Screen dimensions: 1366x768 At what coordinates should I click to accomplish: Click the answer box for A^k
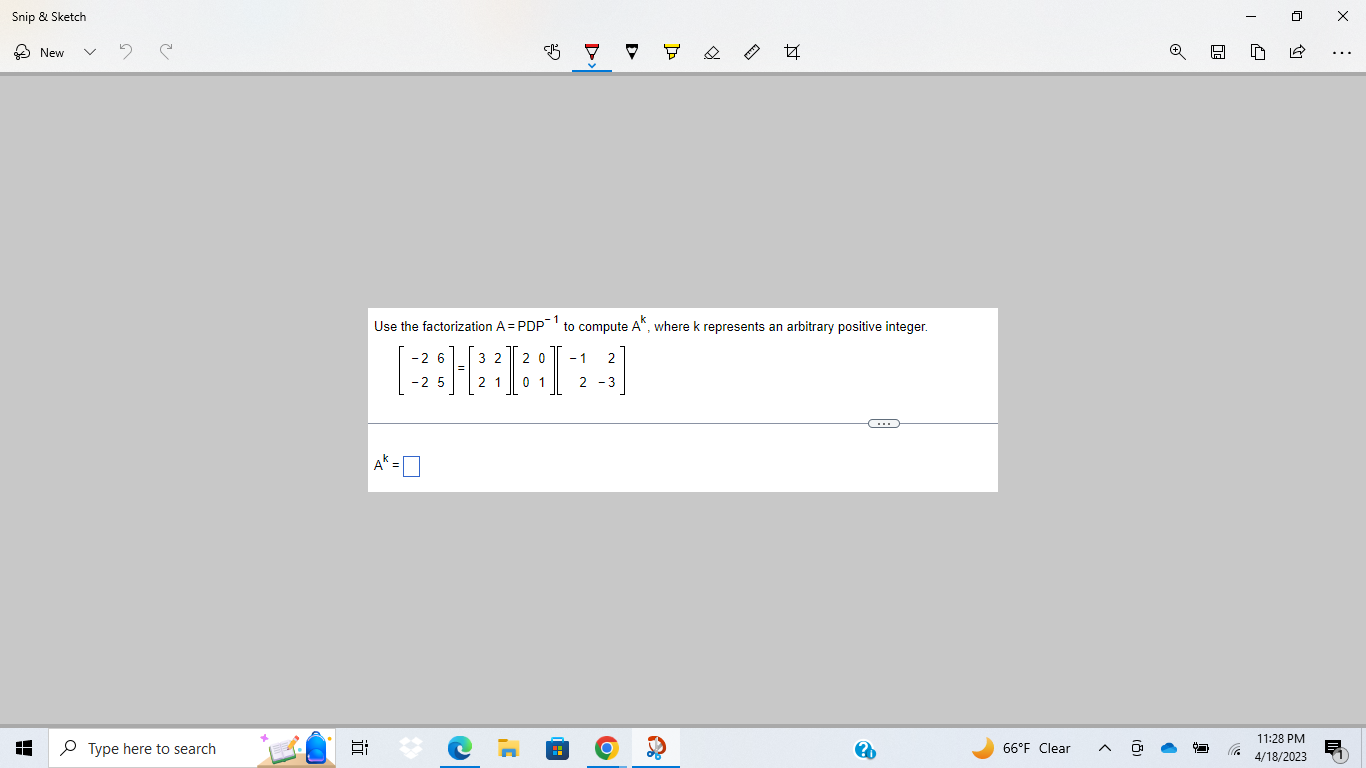(410, 465)
